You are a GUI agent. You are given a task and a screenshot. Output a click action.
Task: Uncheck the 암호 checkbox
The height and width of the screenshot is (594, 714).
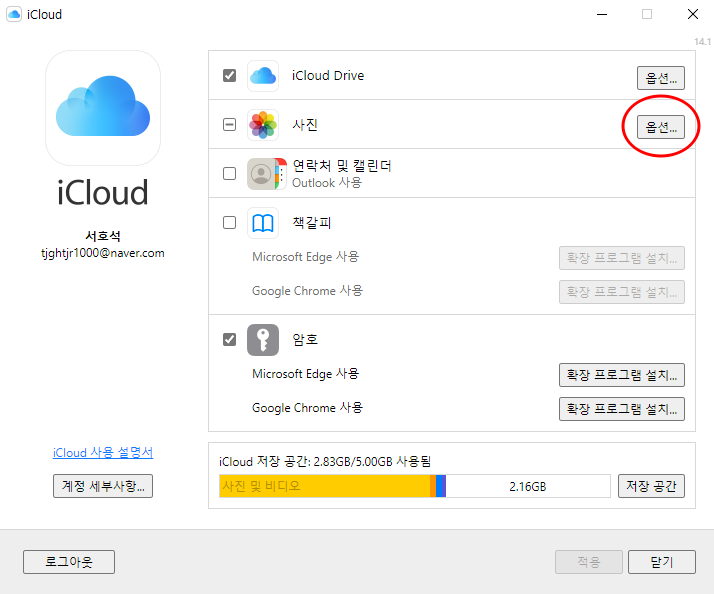[230, 339]
